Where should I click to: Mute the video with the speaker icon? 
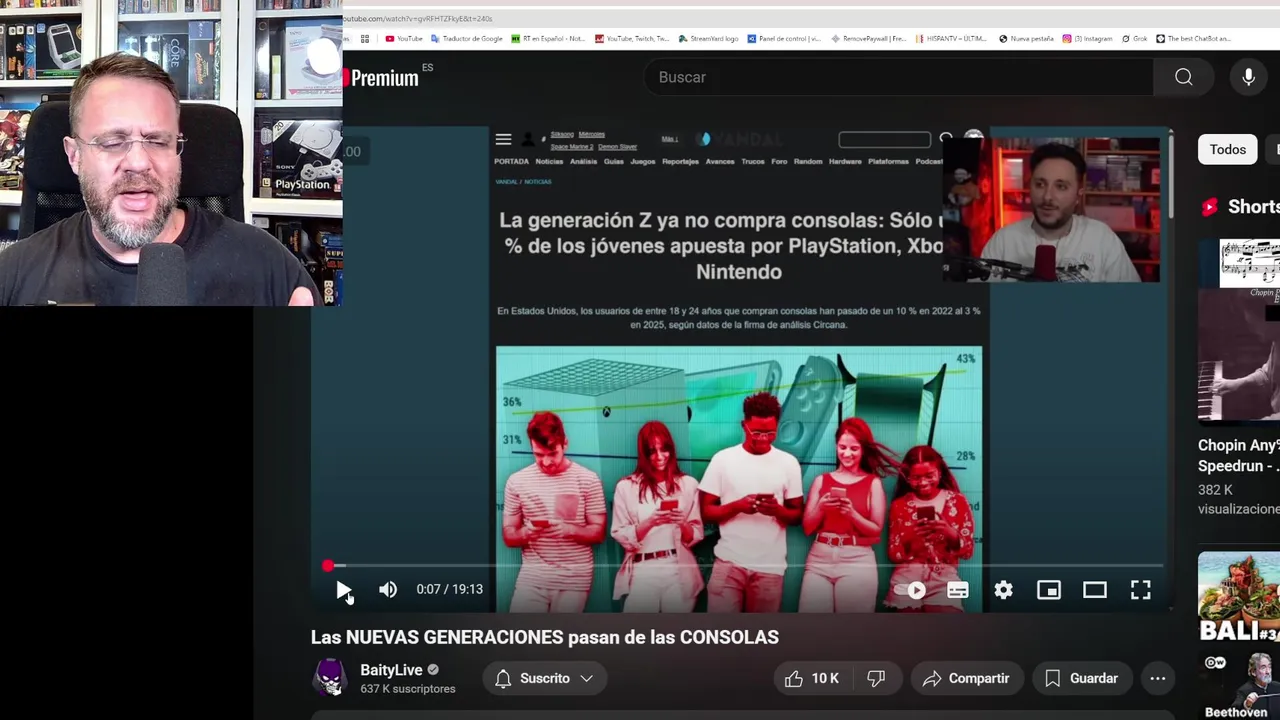click(x=388, y=590)
